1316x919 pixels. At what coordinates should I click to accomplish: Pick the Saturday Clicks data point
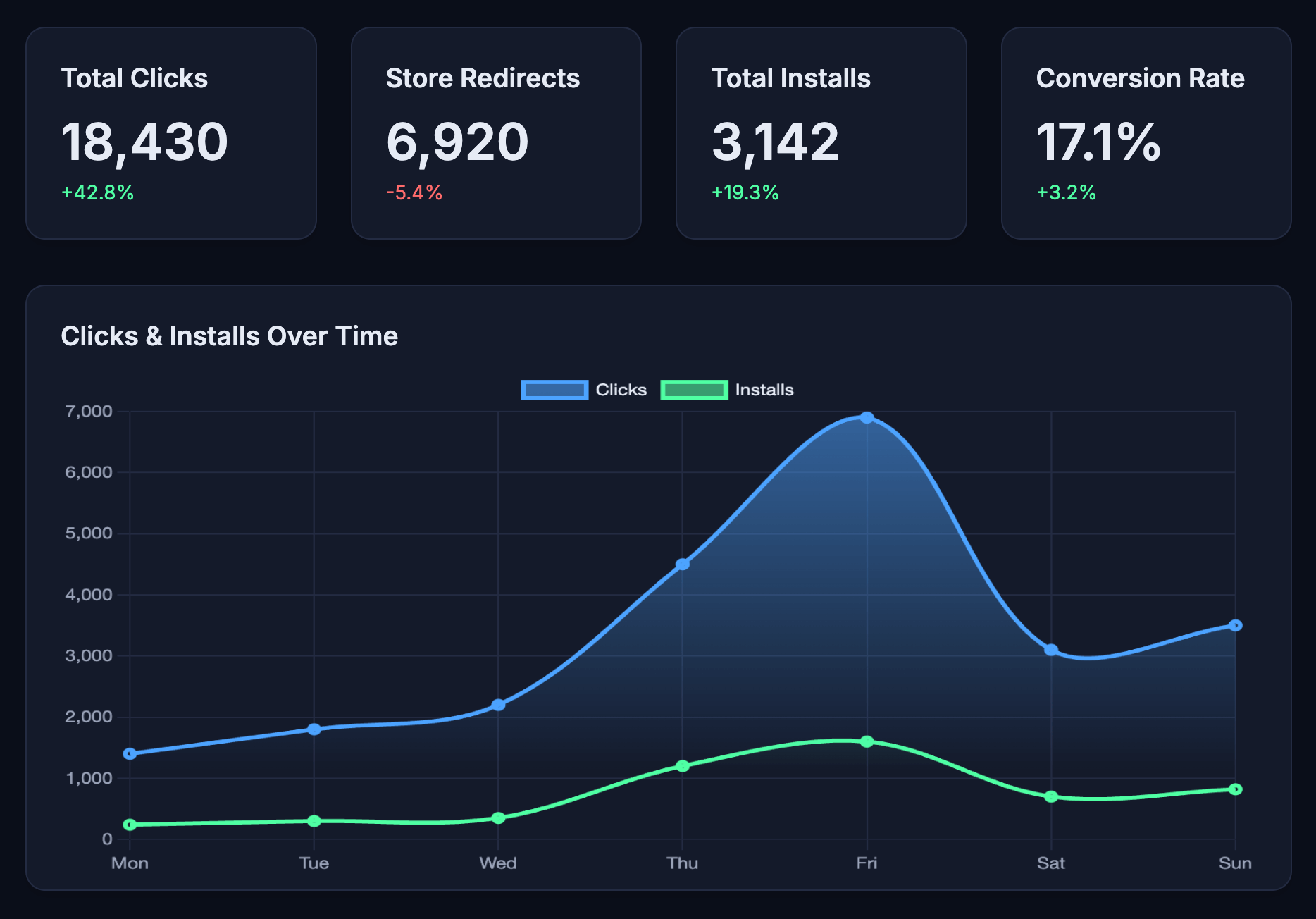pos(1051,650)
